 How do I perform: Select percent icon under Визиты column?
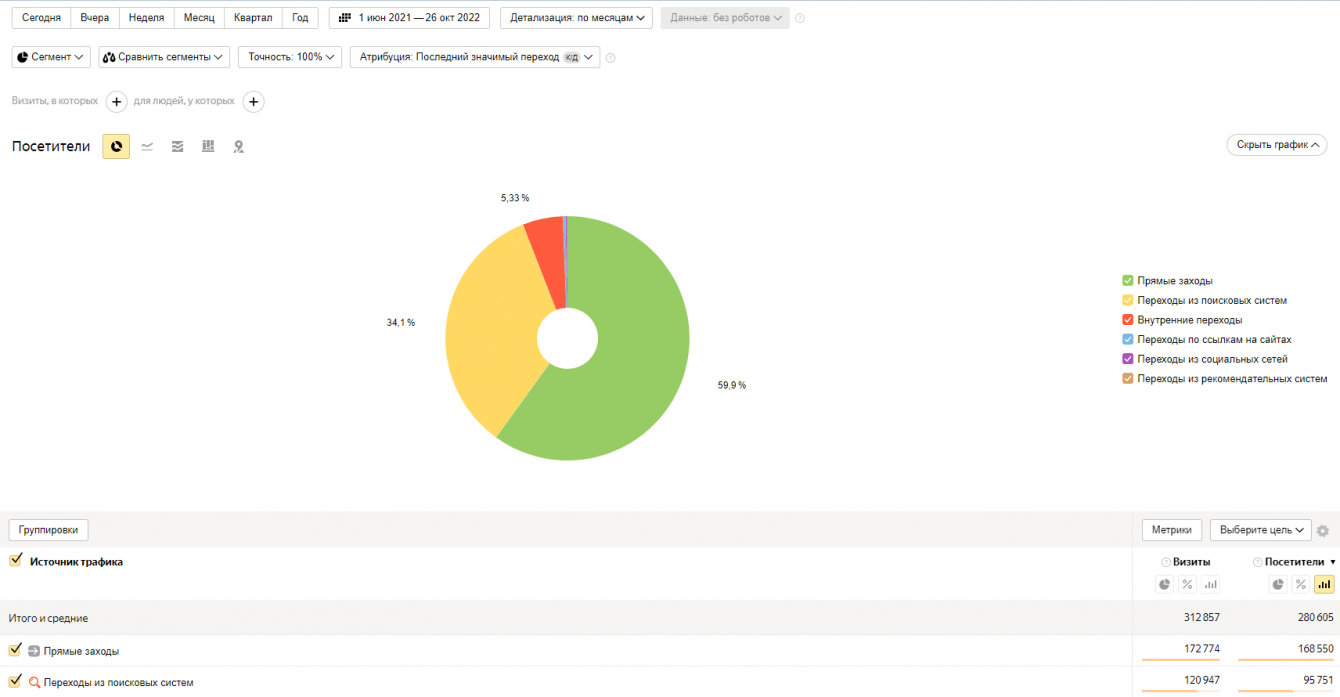pyautogui.click(x=1187, y=584)
